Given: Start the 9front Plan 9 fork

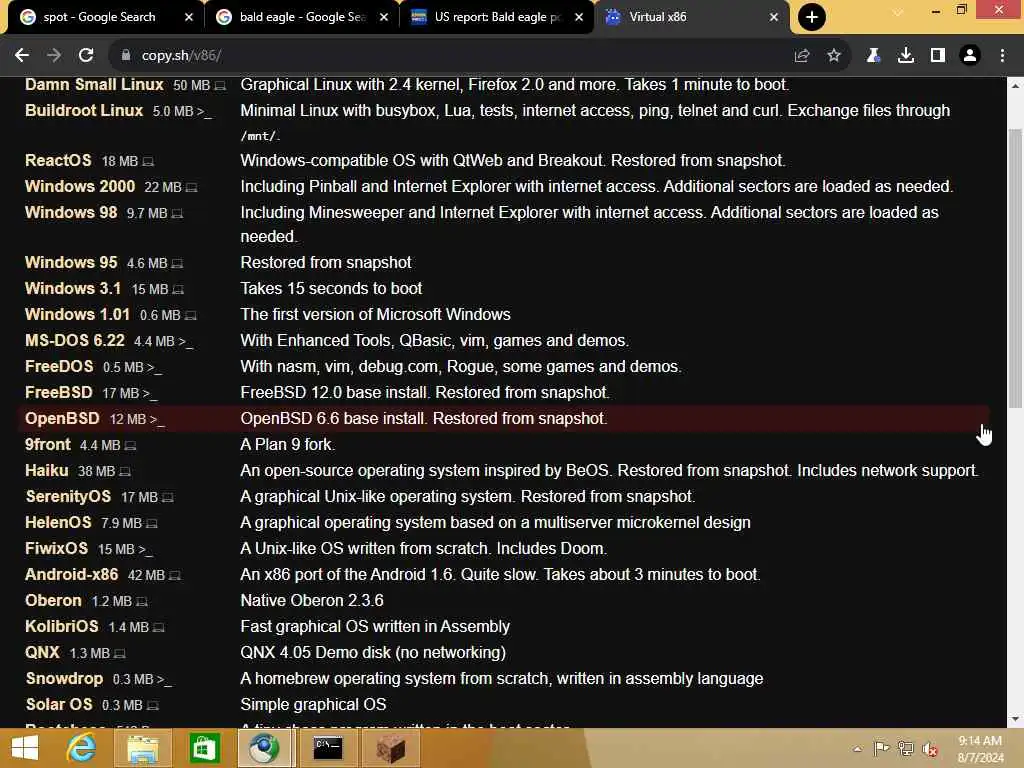Looking at the screenshot, I should point(47,445).
